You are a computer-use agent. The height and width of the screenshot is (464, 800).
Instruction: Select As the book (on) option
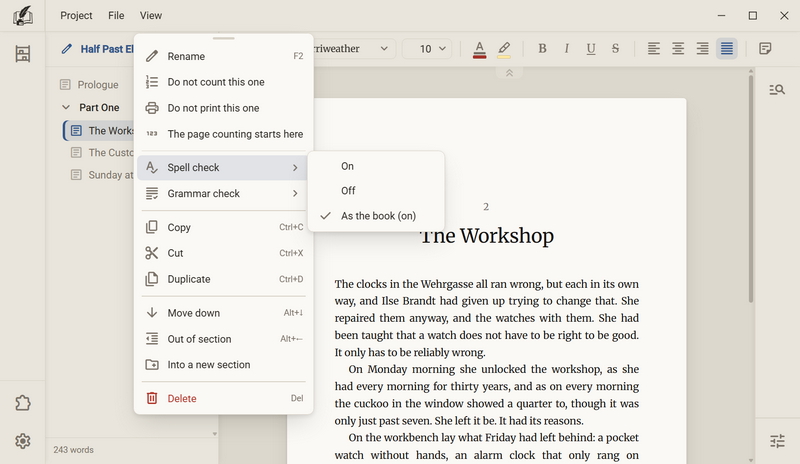pyautogui.click(x=376, y=216)
